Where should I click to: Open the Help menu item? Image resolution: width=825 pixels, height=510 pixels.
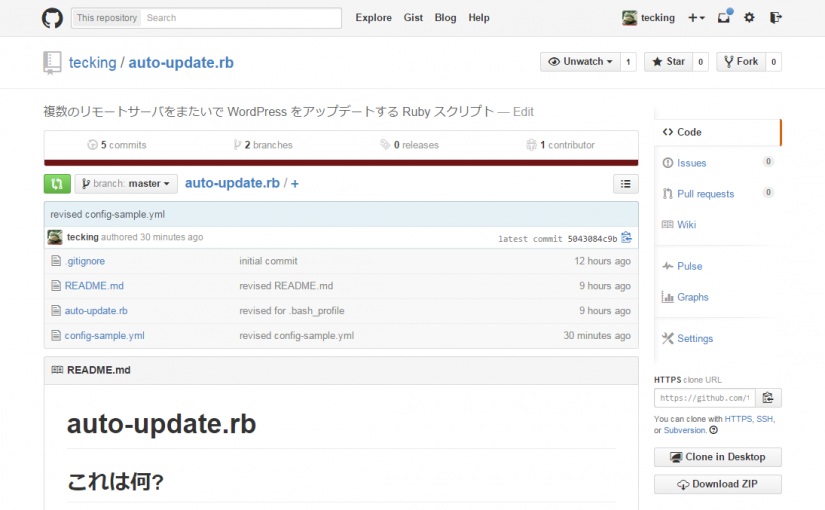coord(479,17)
